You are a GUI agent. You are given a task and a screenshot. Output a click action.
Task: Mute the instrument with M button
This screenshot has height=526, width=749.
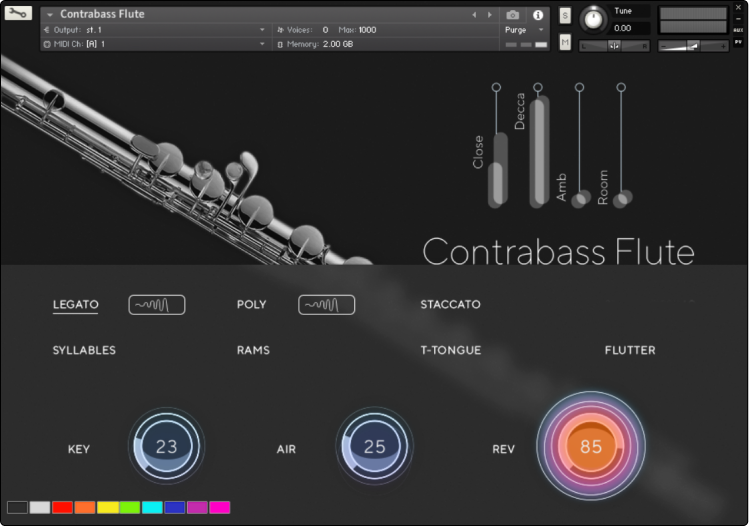(565, 42)
